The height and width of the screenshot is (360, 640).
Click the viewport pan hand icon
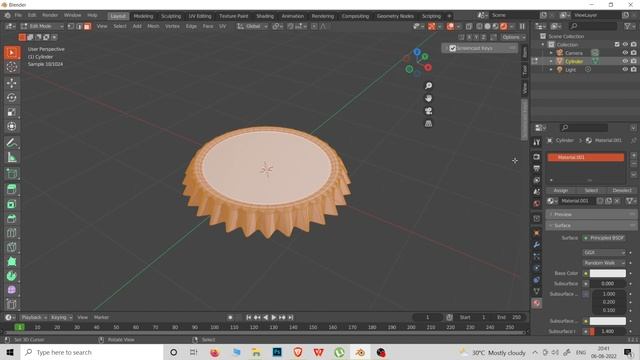coord(428,98)
